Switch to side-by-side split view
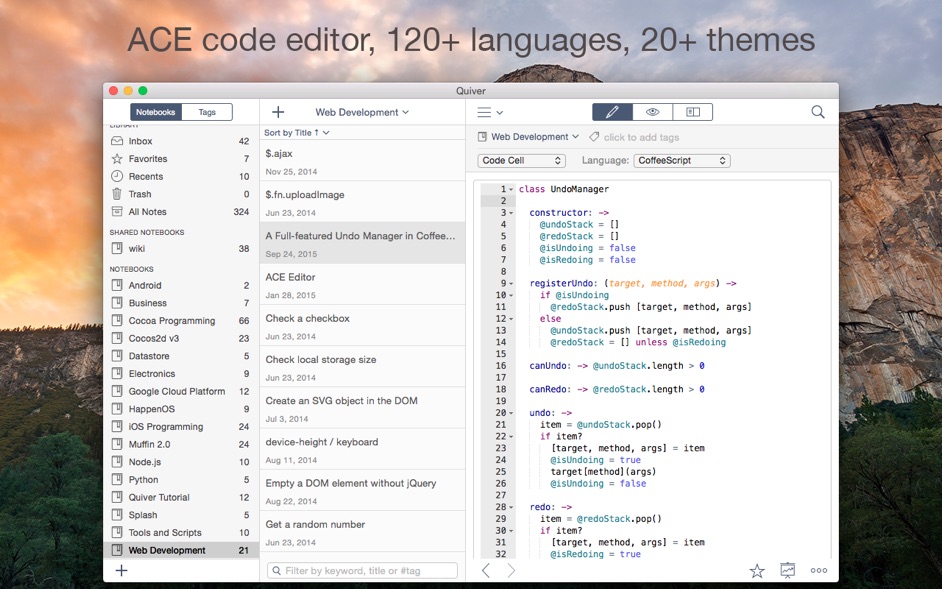 tap(692, 112)
